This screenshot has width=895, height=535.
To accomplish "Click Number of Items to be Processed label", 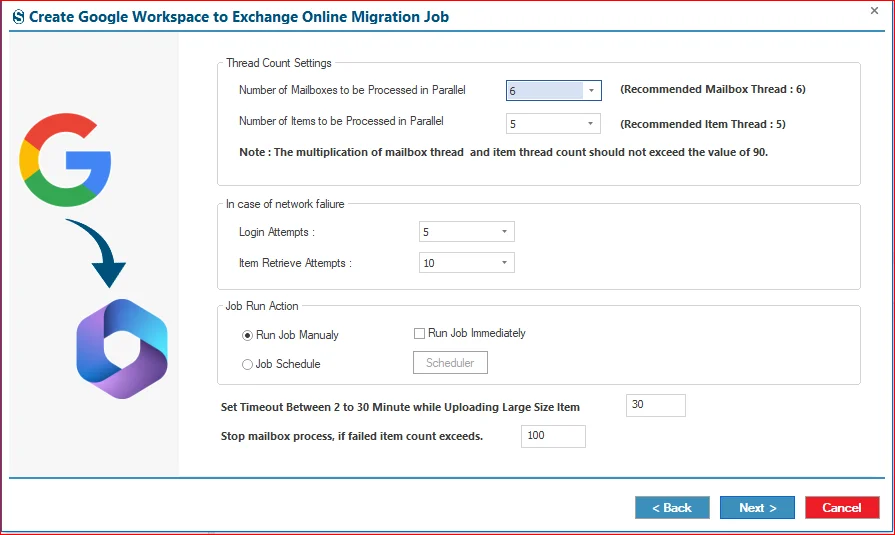I will 341,121.
